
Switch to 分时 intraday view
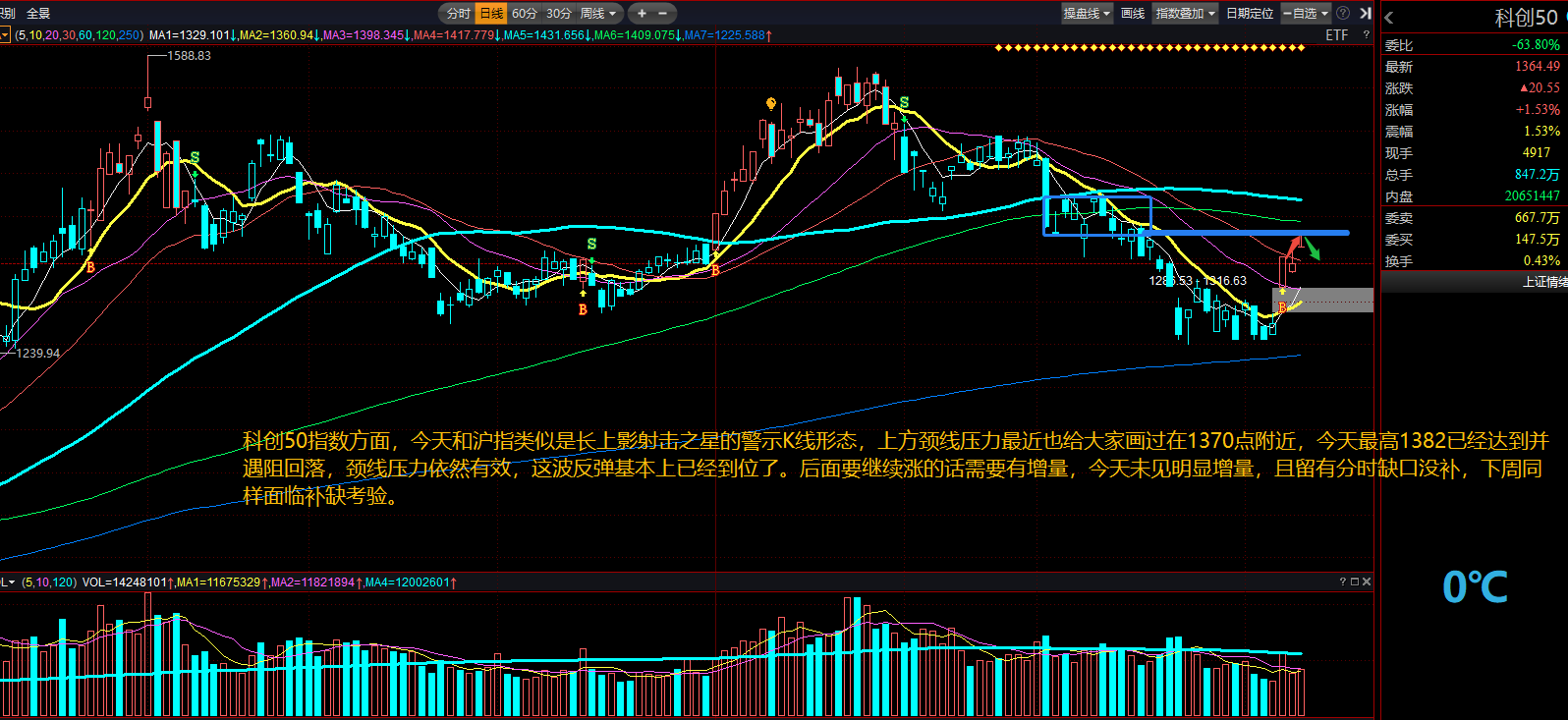(458, 14)
